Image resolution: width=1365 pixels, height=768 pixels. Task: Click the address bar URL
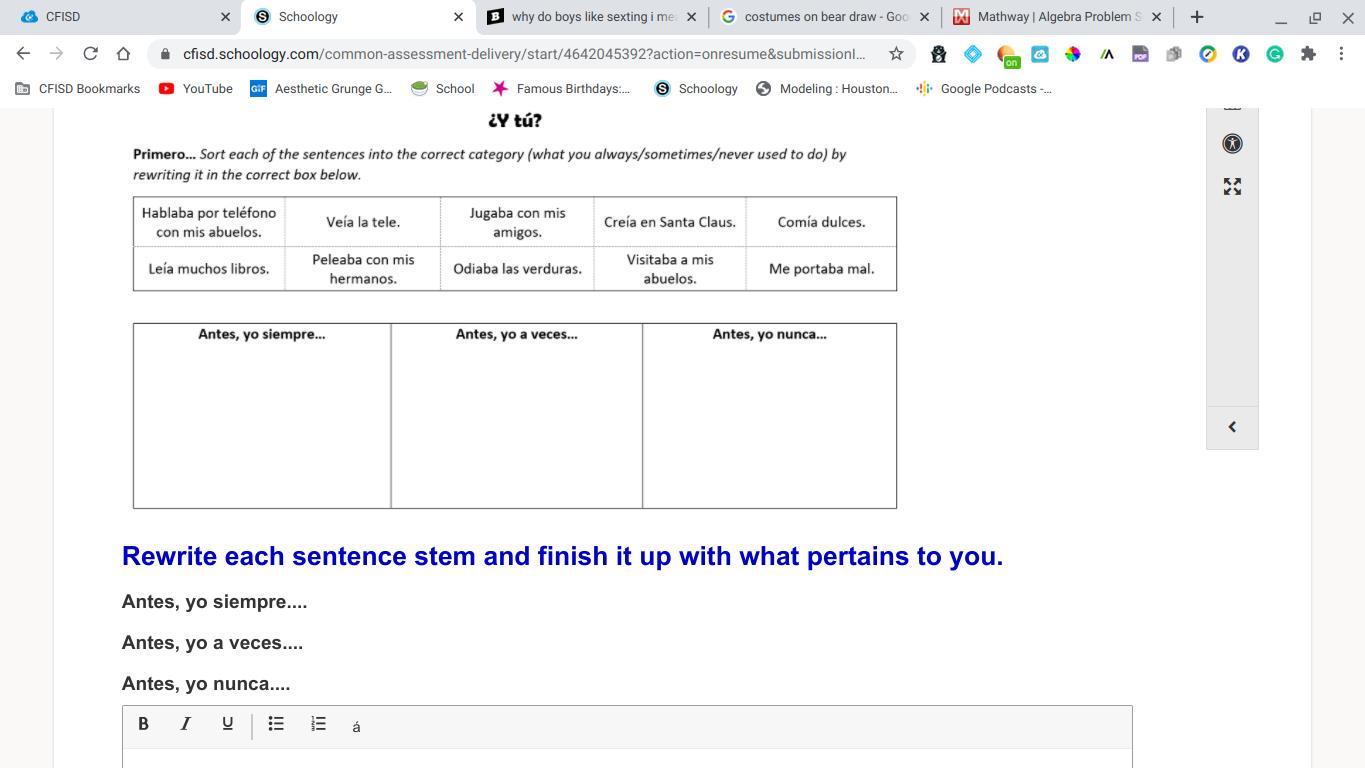[524, 54]
